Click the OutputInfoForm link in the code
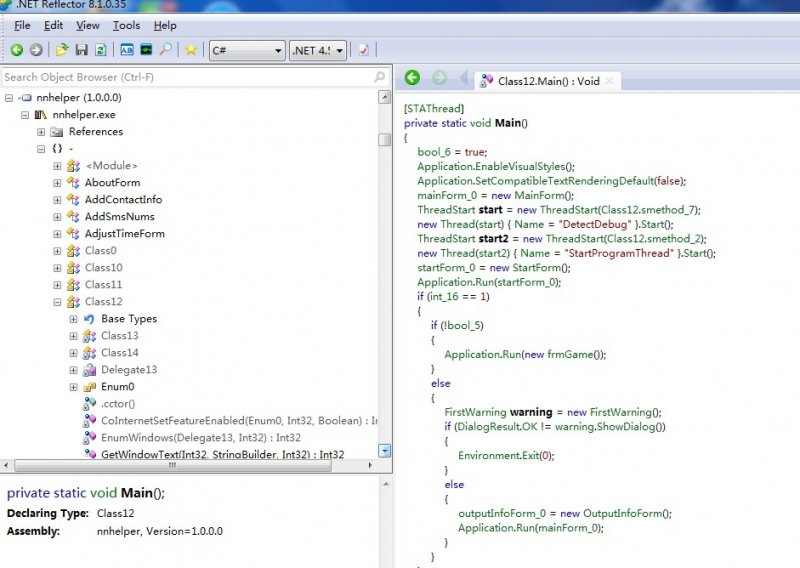The image size is (800, 568). point(622,514)
